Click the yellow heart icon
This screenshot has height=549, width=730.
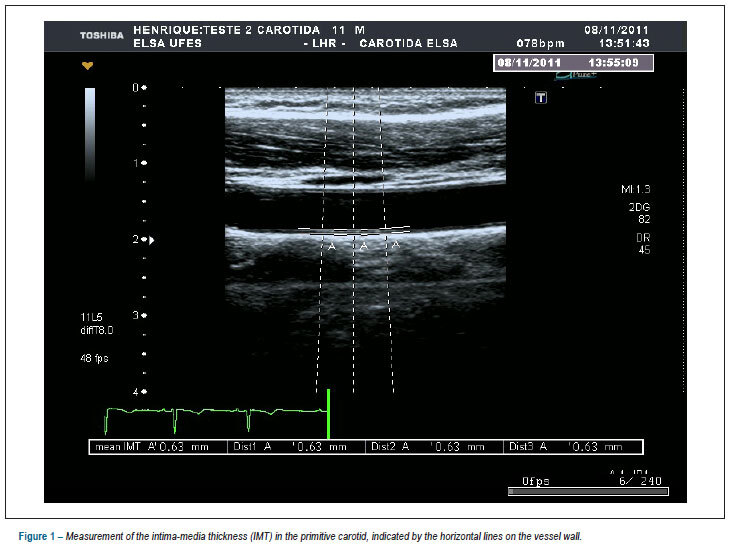point(88,66)
